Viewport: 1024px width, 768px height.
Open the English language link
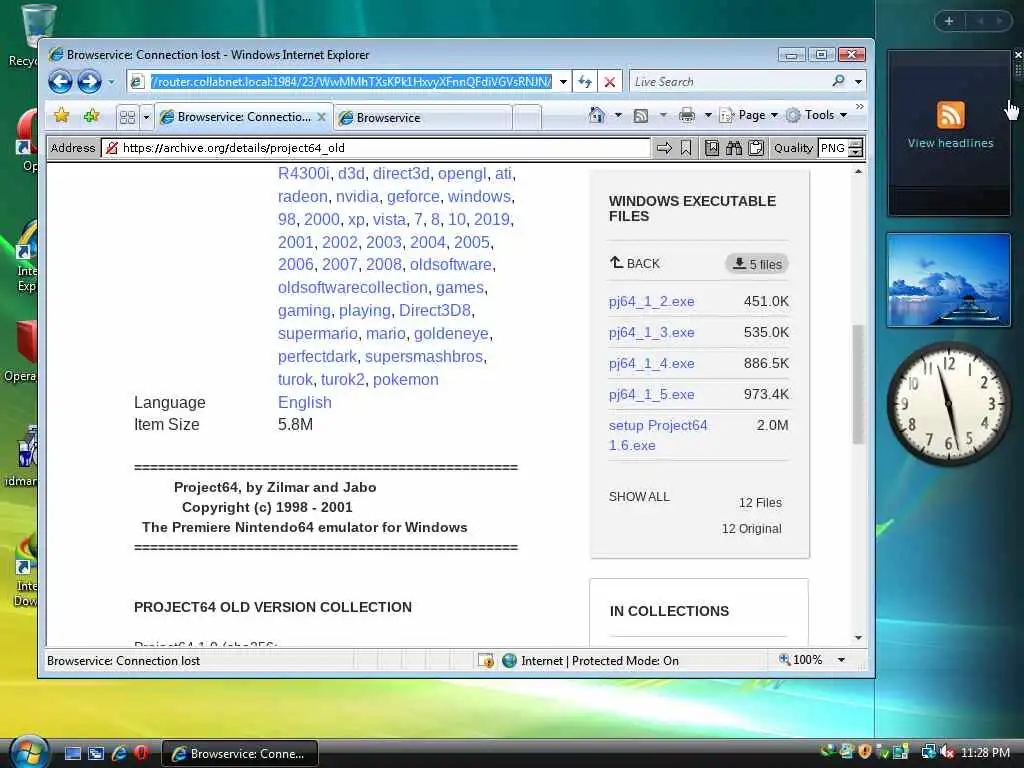tap(304, 402)
